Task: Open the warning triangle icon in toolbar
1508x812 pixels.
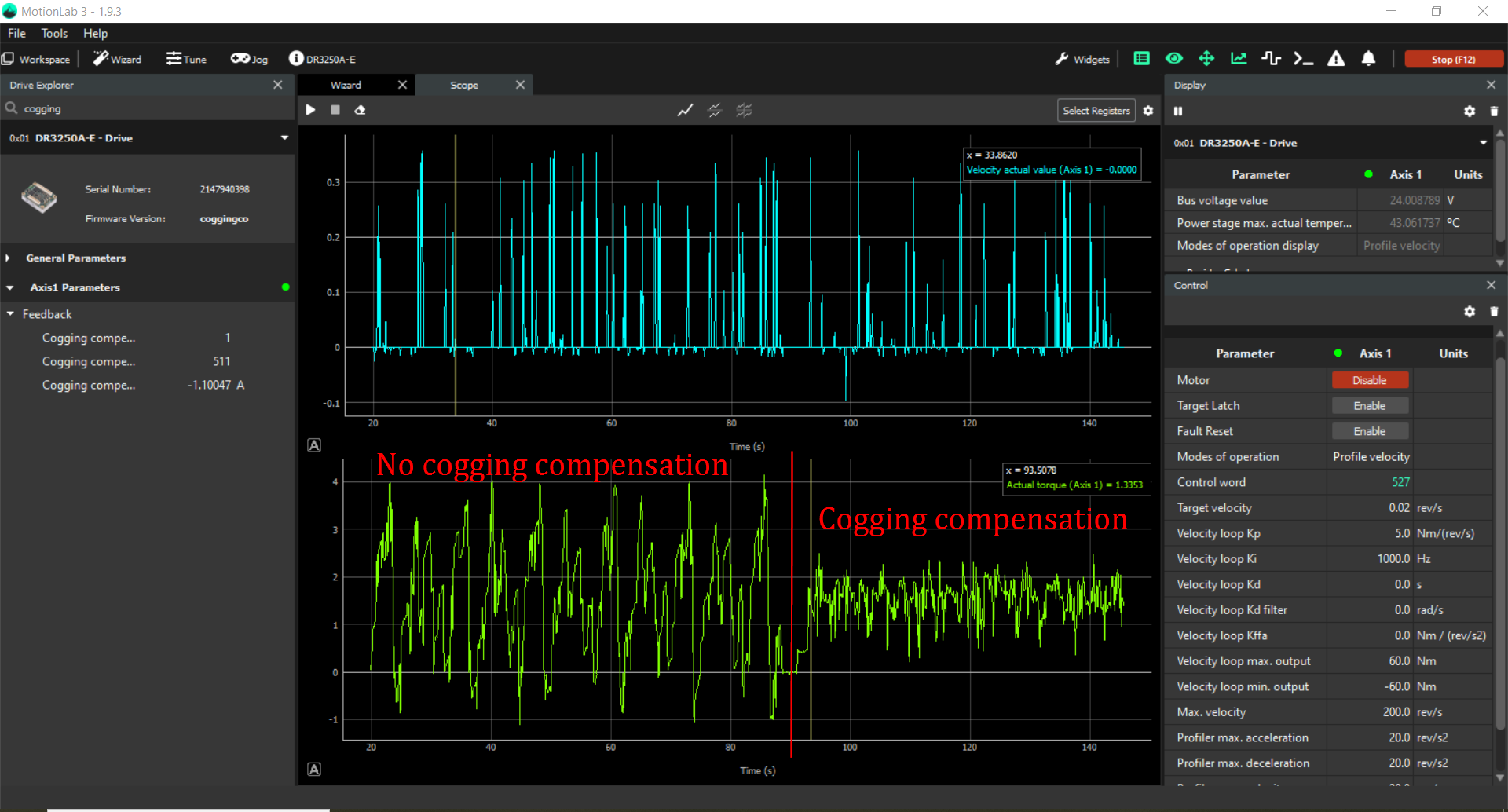Action: pyautogui.click(x=1335, y=59)
